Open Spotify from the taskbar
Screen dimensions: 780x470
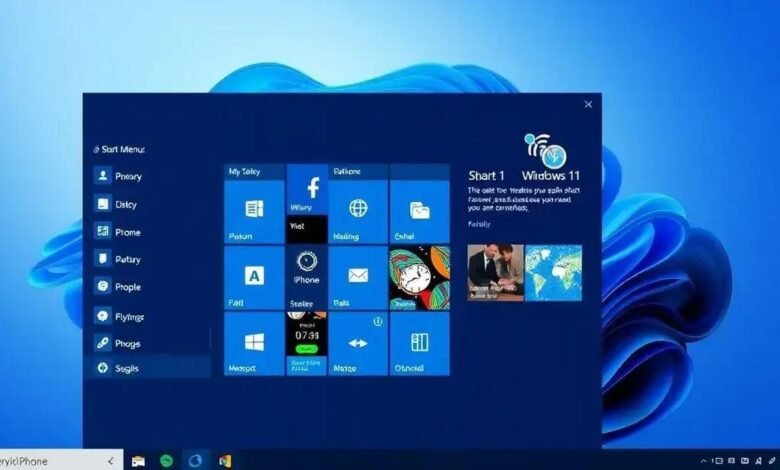[x=166, y=461]
